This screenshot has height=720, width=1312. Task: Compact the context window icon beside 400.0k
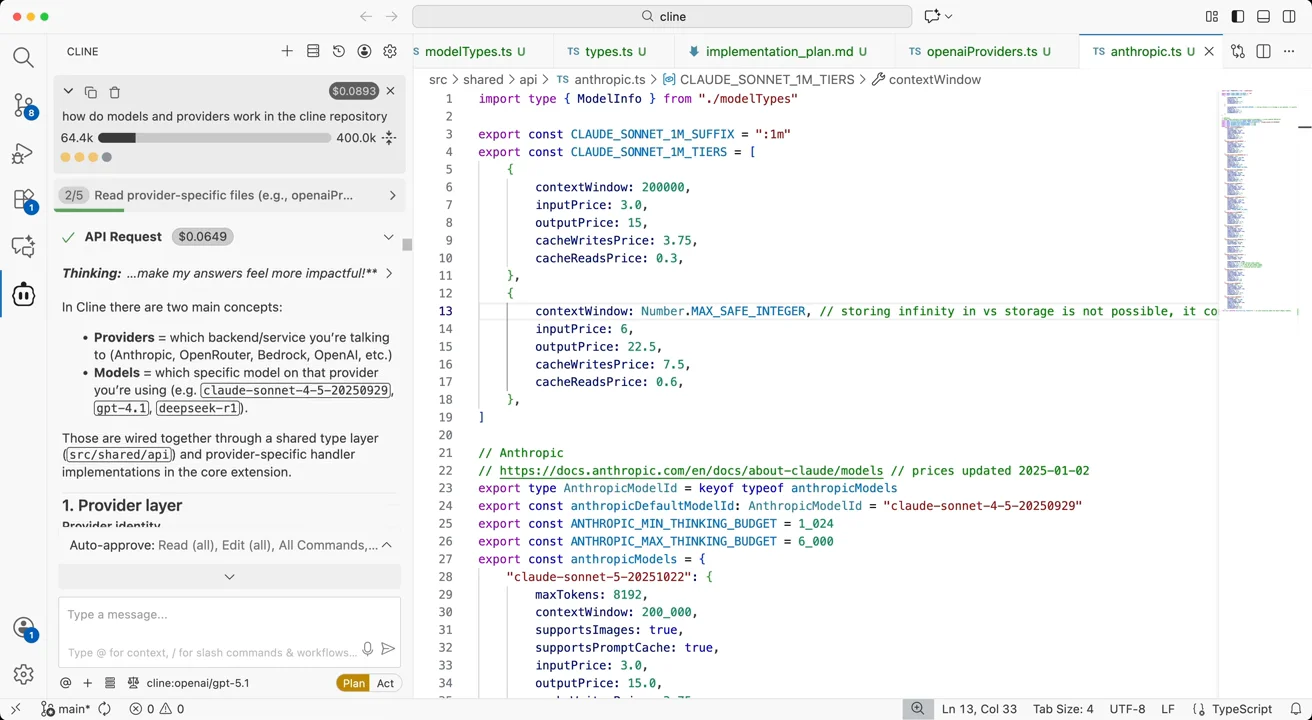pyautogui.click(x=390, y=138)
